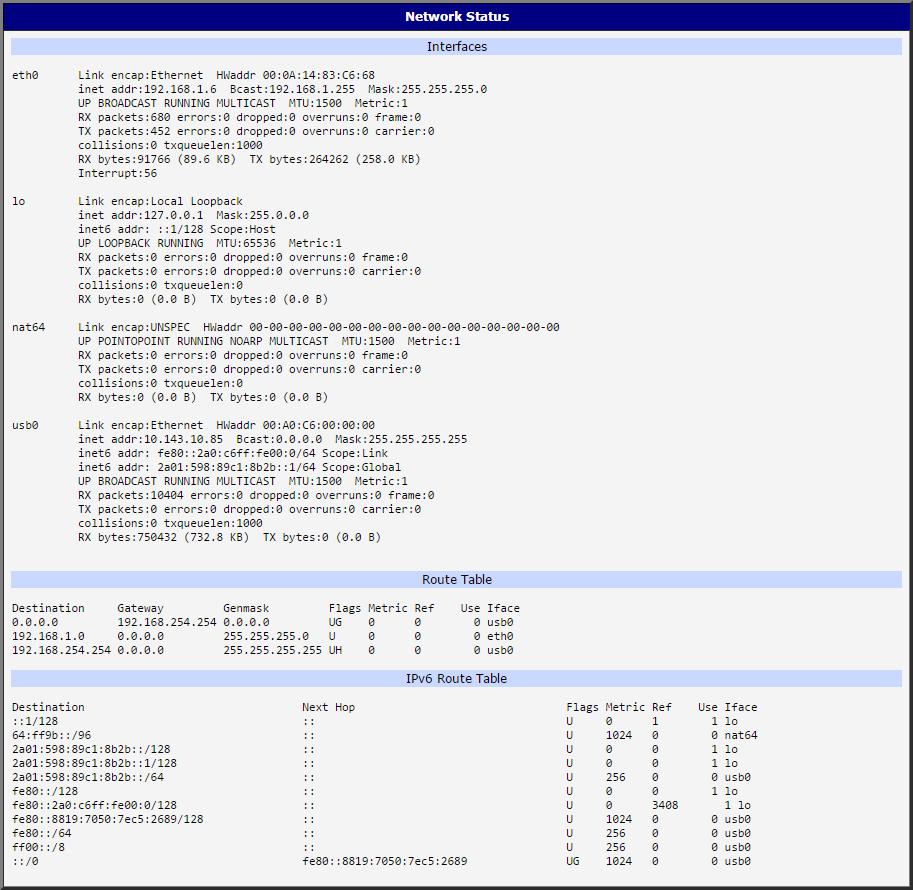Image resolution: width=913 pixels, height=890 pixels.
Task: Select TX bytes:264262 (258.0 KB) text
Action: [x=335, y=159]
